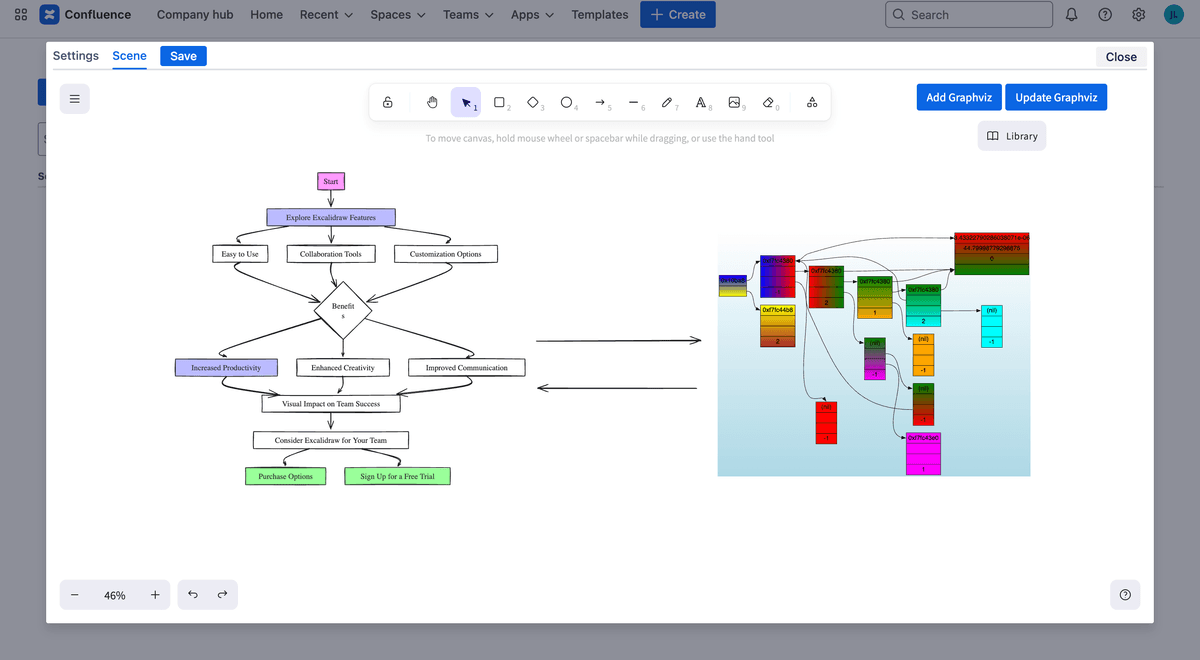The height and width of the screenshot is (660, 1200).
Task: Select the Ellipse shape tool
Action: point(567,102)
